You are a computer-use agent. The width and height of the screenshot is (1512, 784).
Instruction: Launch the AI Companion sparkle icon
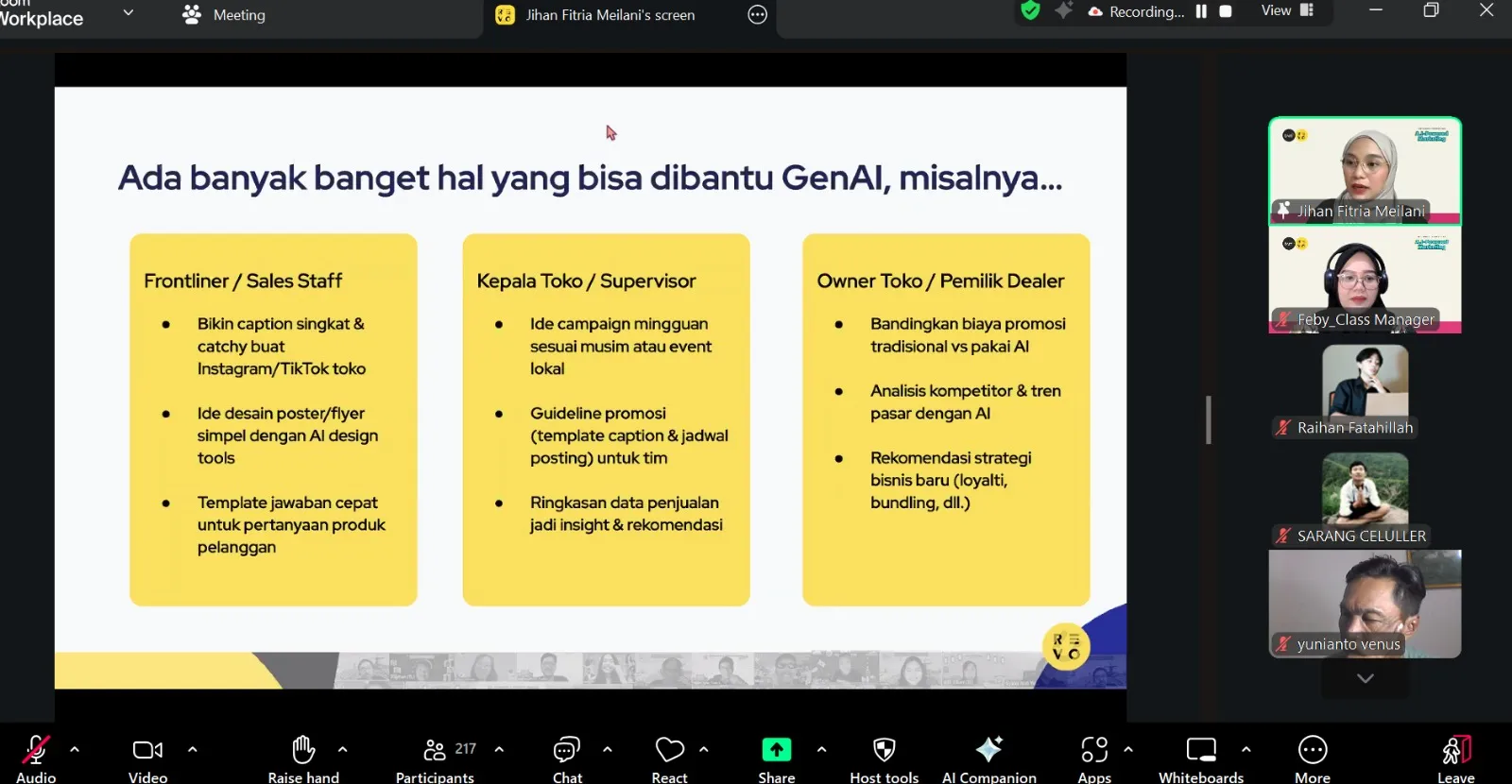989,749
